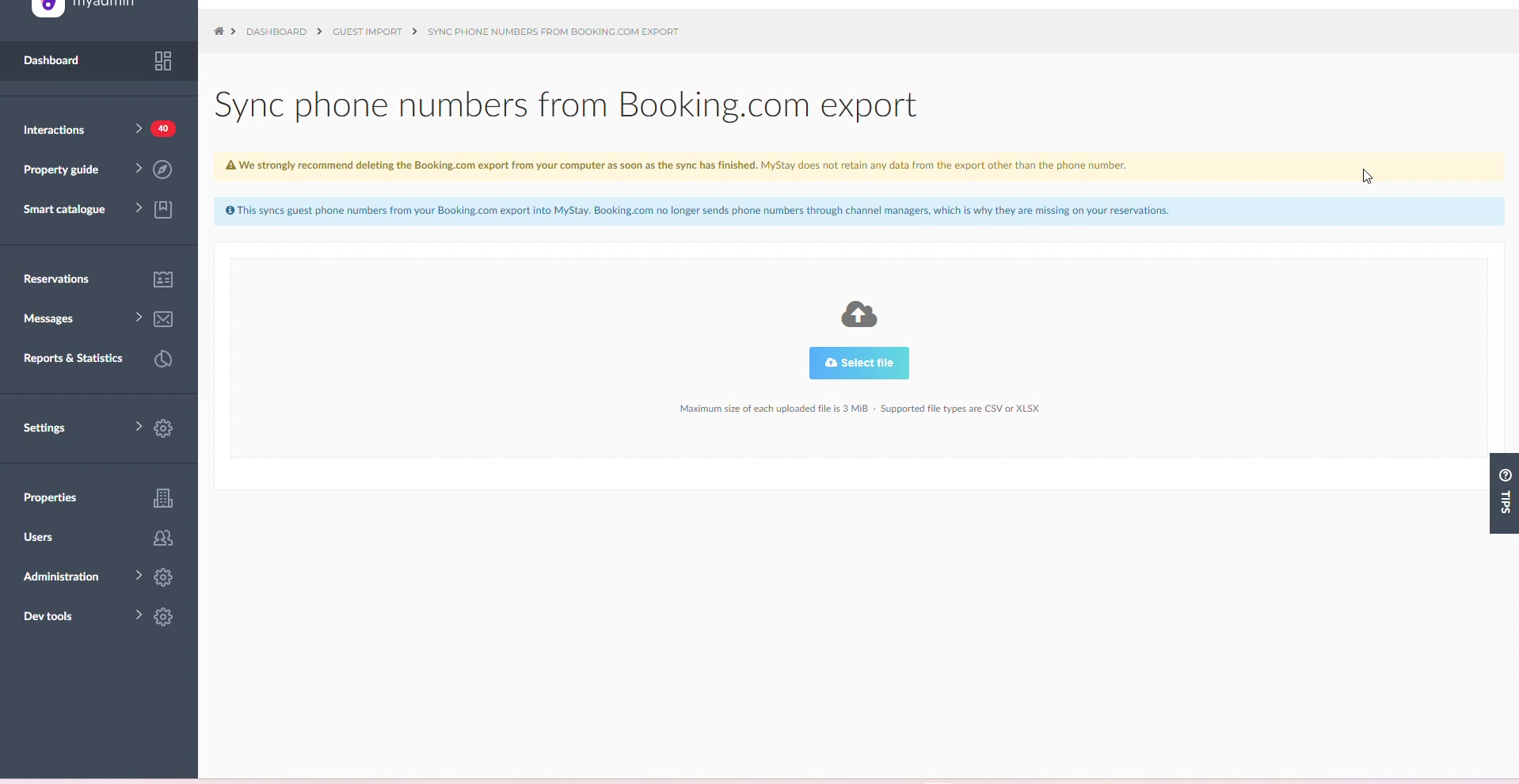The width and height of the screenshot is (1519, 784).
Task: Click the page heading 'Sync phone numbers from Booking.com export'
Action: pyautogui.click(x=565, y=105)
